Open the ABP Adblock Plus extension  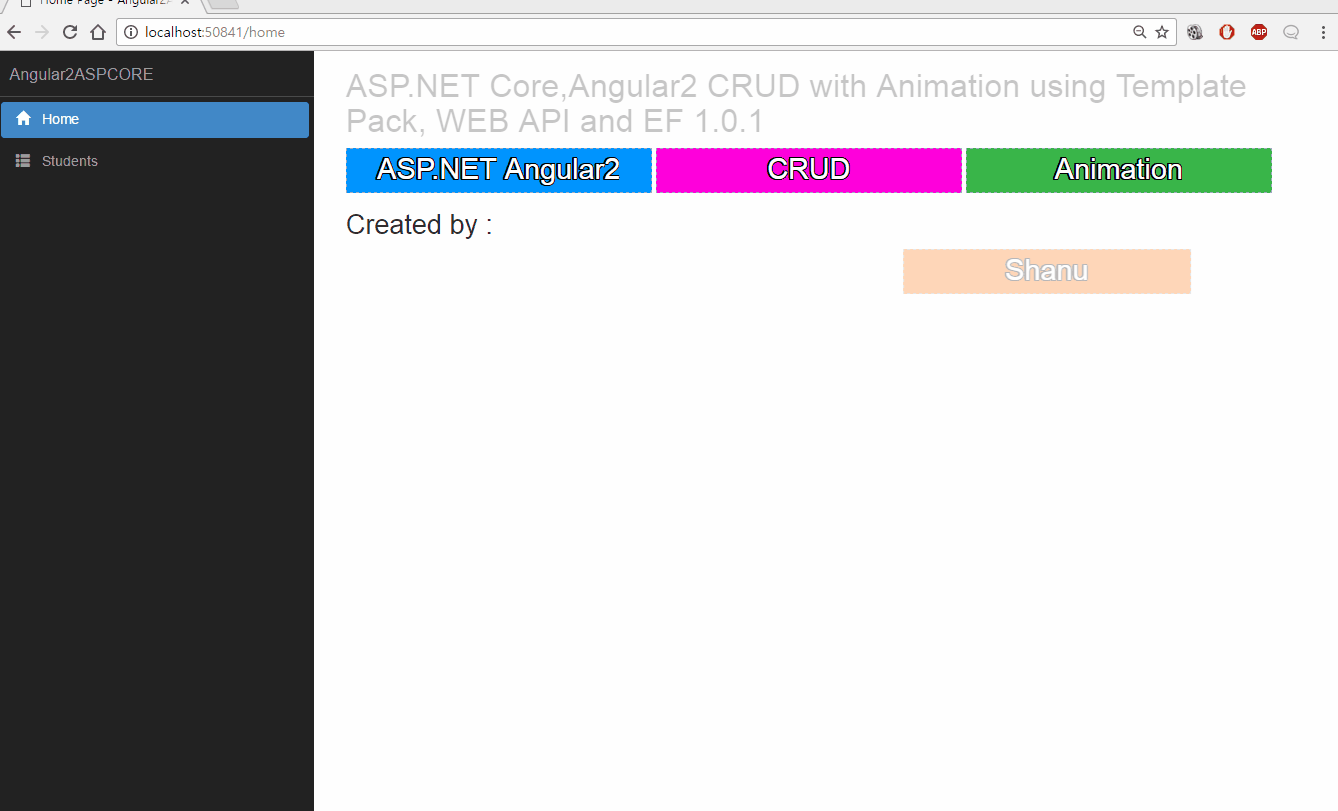pos(1259,32)
